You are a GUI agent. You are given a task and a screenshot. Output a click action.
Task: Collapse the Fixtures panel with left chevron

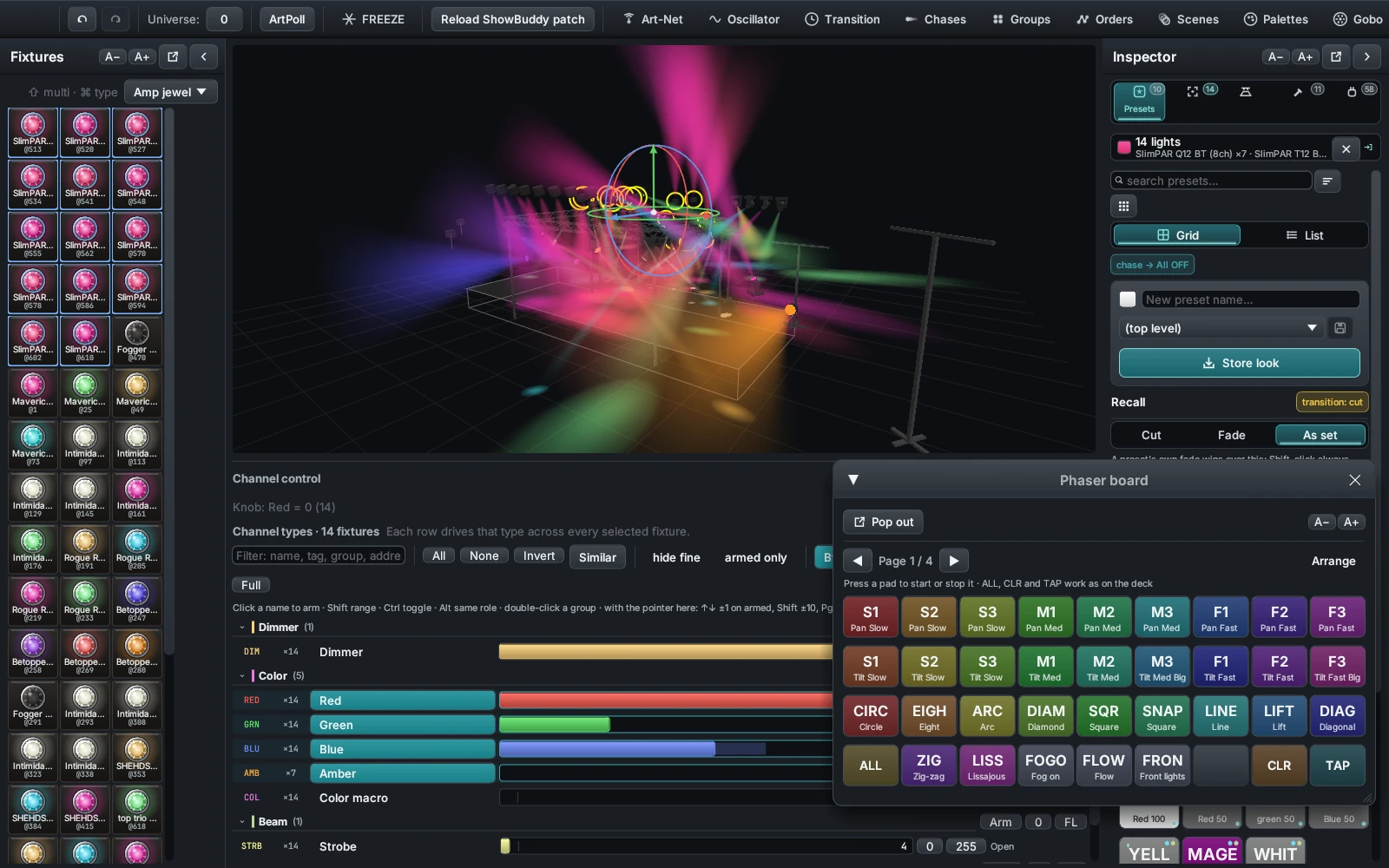(203, 56)
